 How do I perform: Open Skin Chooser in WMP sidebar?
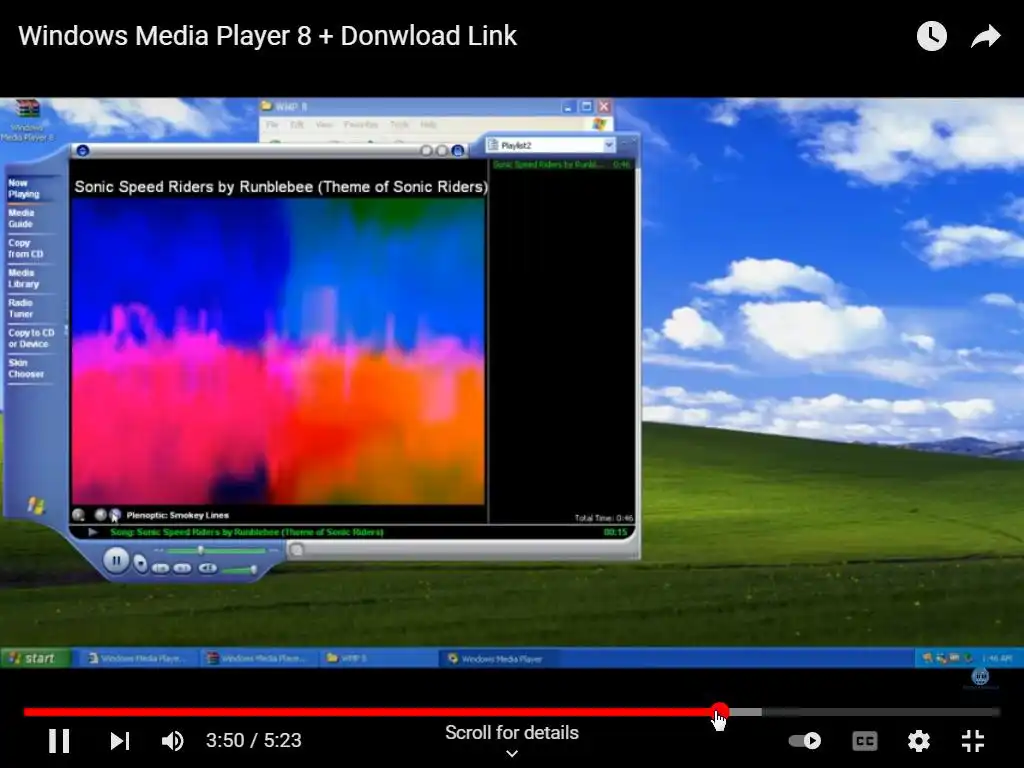click(x=26, y=368)
